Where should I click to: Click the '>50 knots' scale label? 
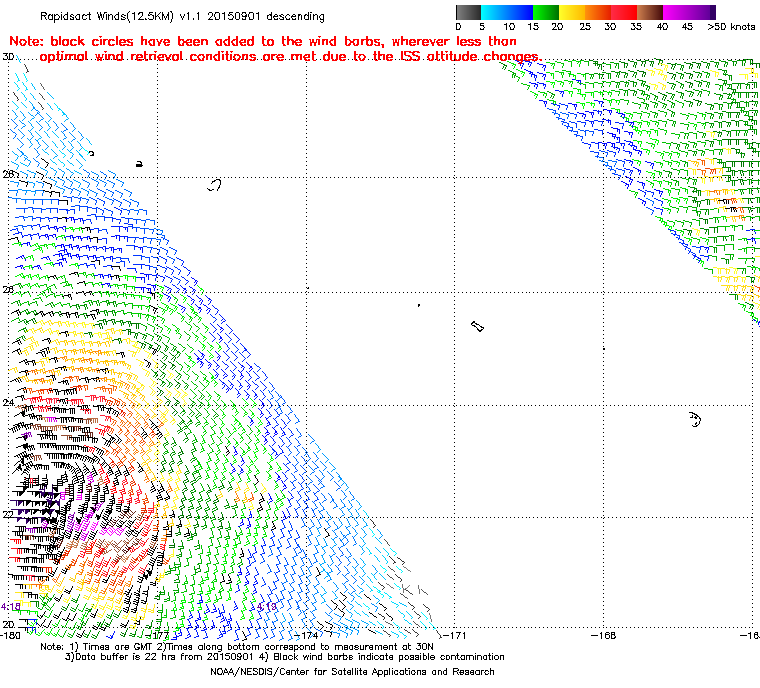[731, 27]
